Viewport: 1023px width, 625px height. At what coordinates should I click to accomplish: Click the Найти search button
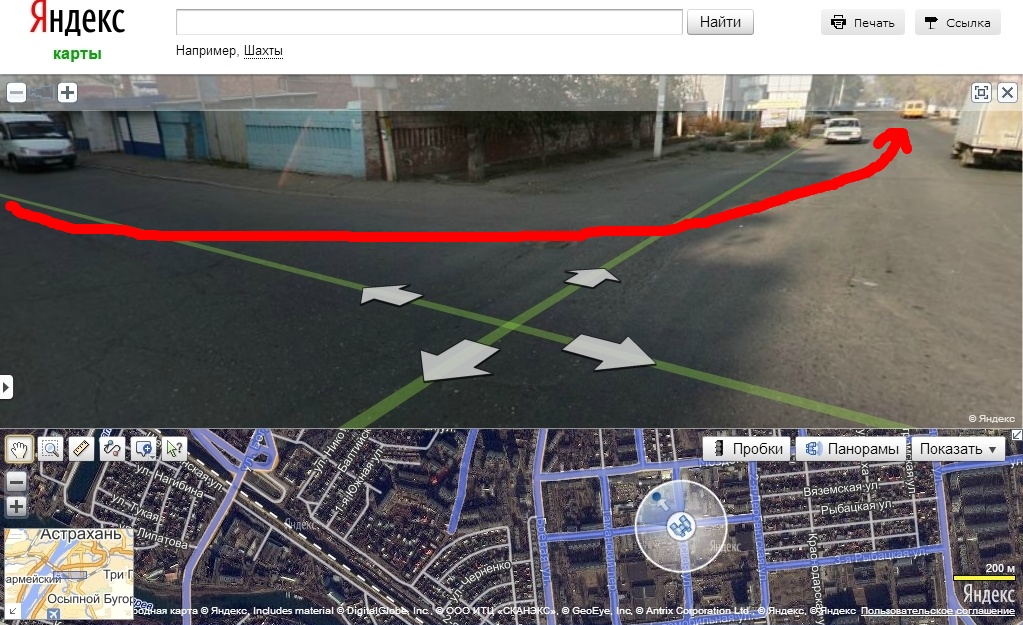[720, 22]
